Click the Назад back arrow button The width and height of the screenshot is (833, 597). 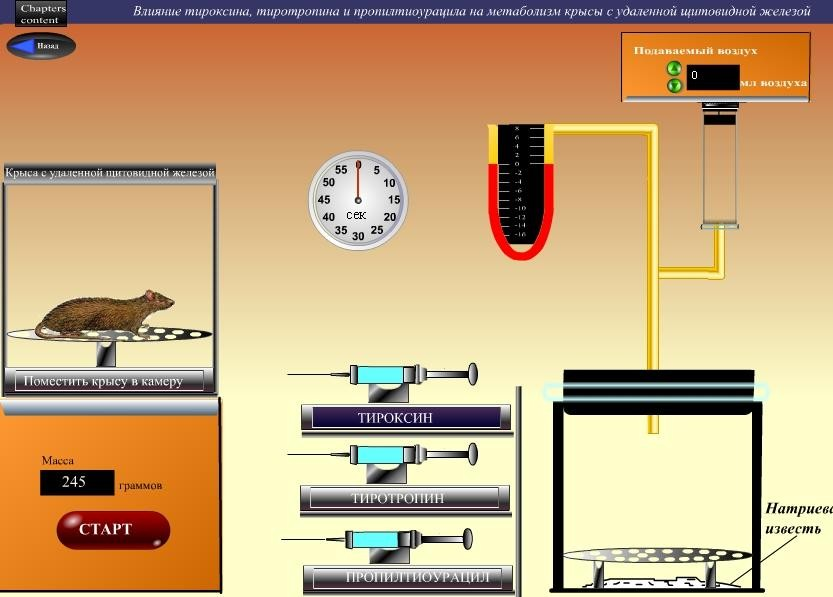click(40, 46)
